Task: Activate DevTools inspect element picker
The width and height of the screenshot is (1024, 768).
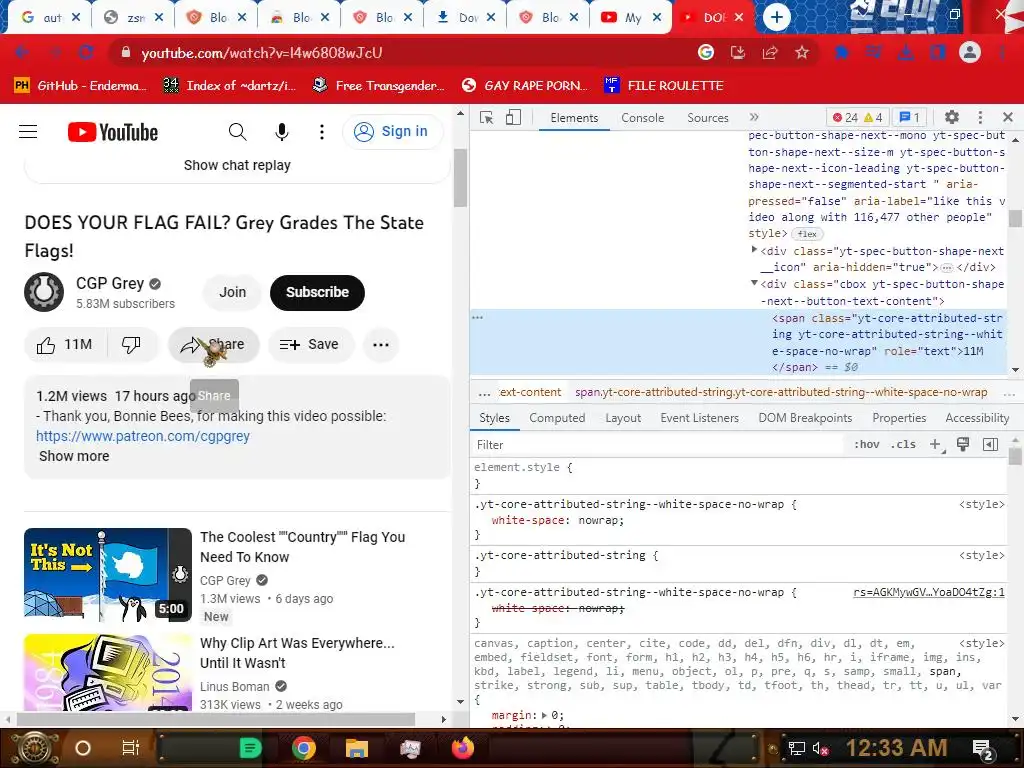Action: (x=487, y=118)
